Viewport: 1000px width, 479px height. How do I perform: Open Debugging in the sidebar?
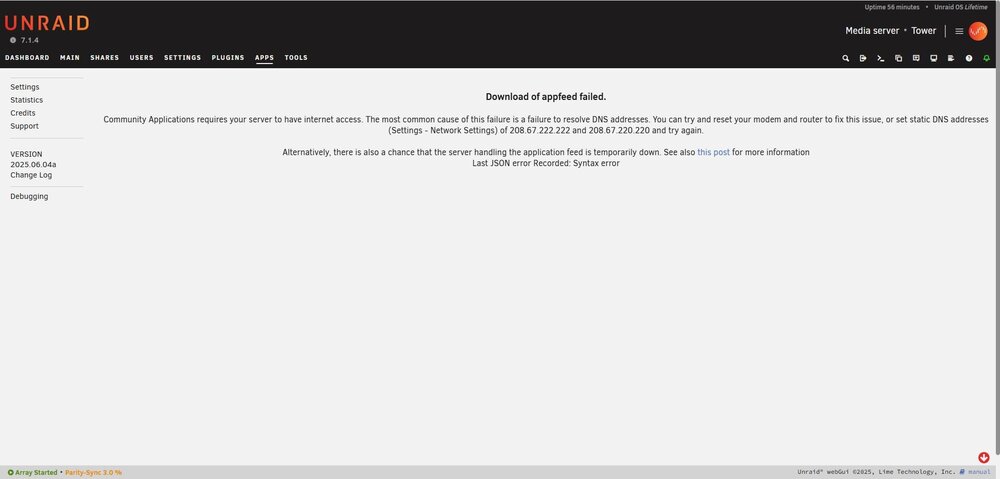29,196
